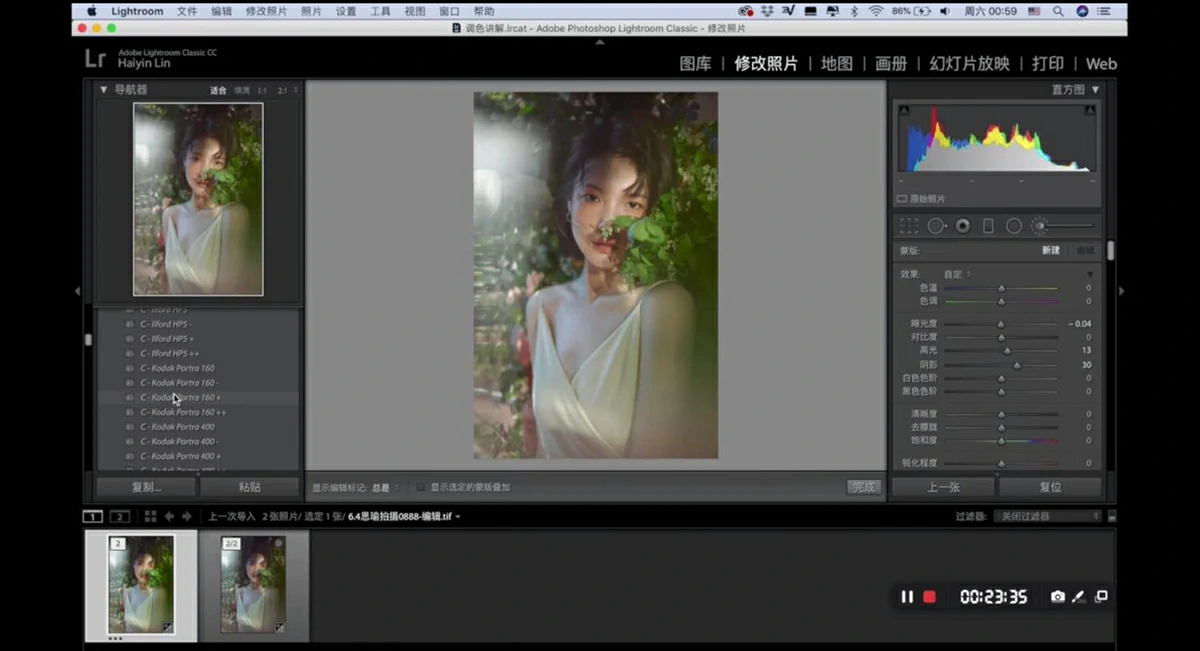Collapse the effect sliders disclosure triangle
Image resolution: width=1200 pixels, height=651 pixels.
tap(1089, 274)
